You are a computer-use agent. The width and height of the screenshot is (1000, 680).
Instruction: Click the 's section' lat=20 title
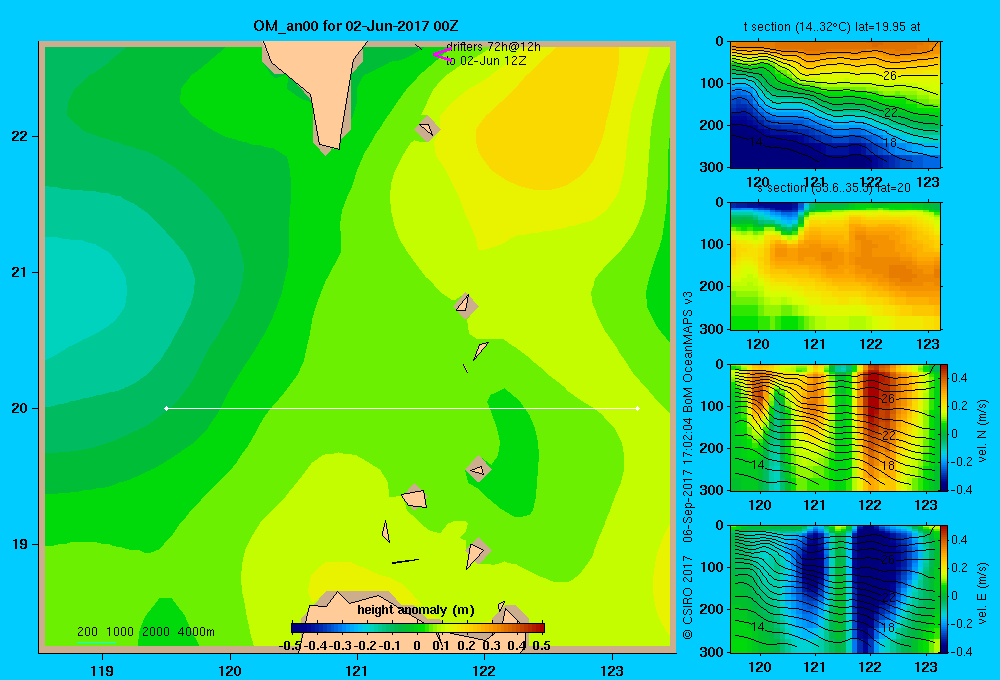pyautogui.click(x=834, y=188)
